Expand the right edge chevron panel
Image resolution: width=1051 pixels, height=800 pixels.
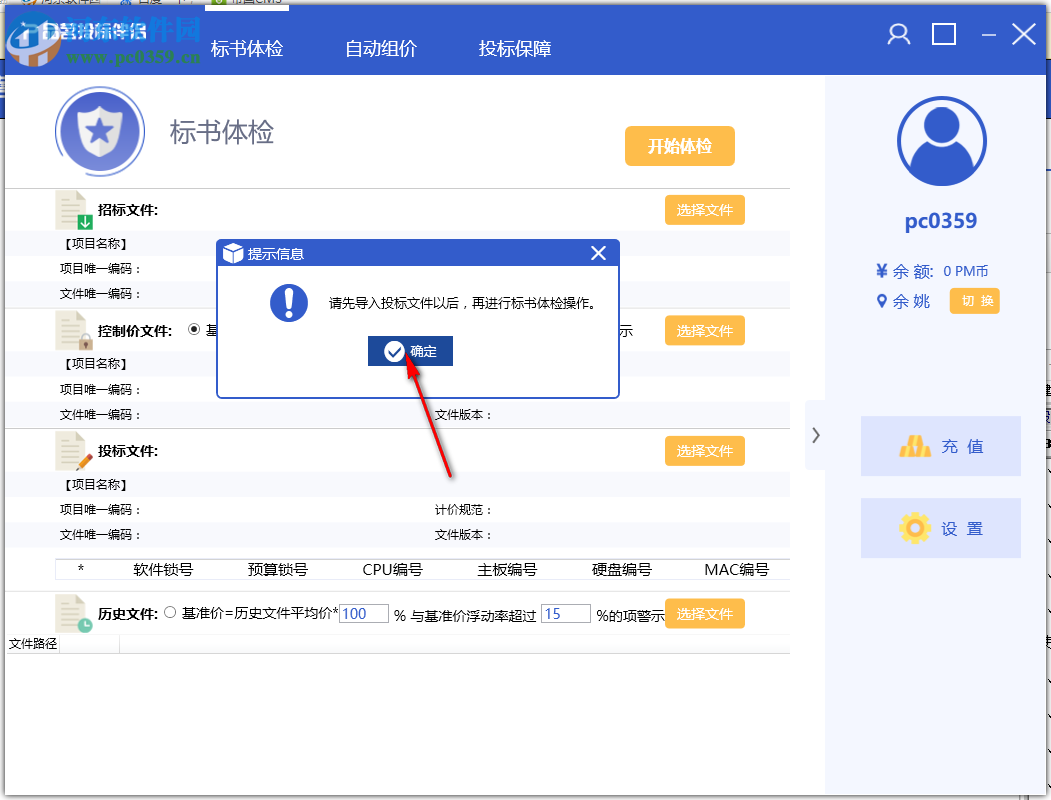coord(815,435)
